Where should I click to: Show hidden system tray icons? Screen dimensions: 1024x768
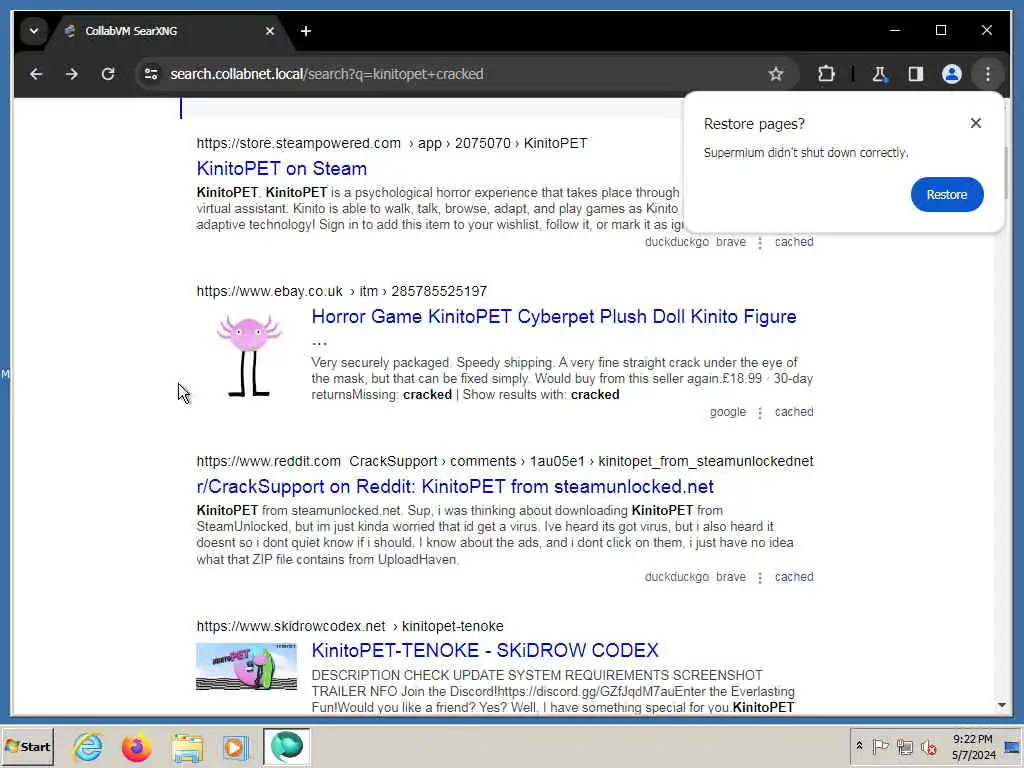(x=859, y=746)
